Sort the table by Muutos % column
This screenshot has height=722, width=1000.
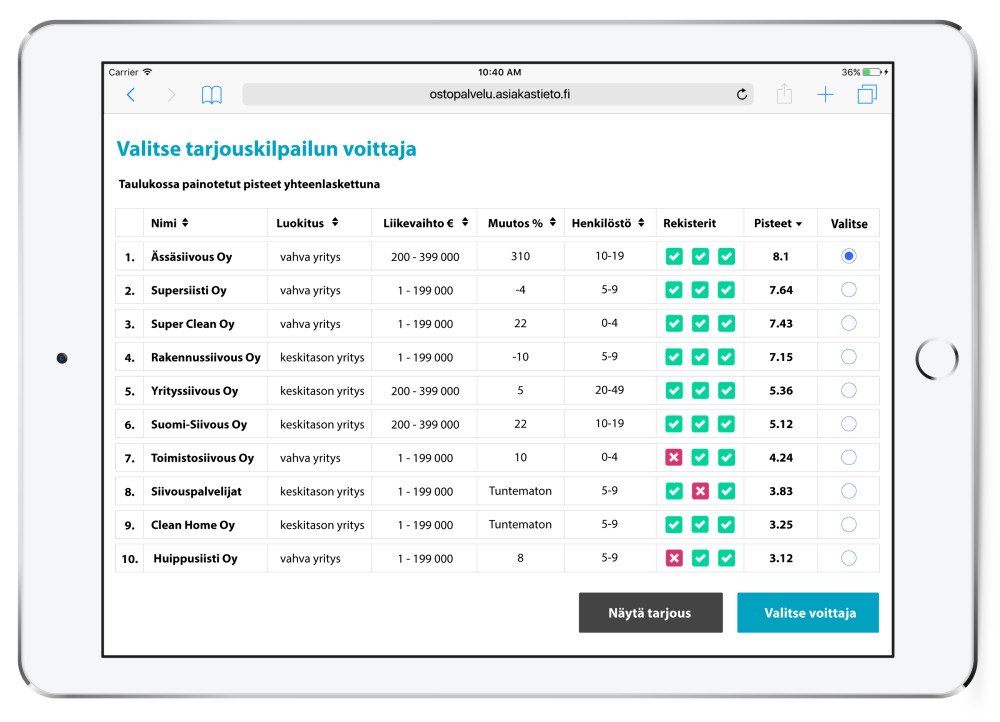[552, 223]
